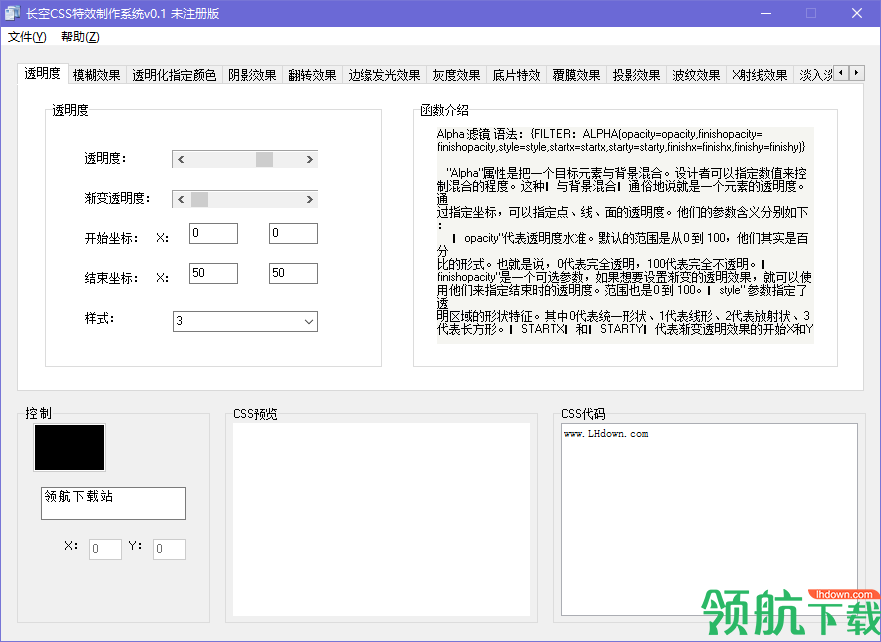Click the 函数介绍 description text box
The width and height of the screenshot is (881, 642).
pyautogui.click(x=625, y=235)
